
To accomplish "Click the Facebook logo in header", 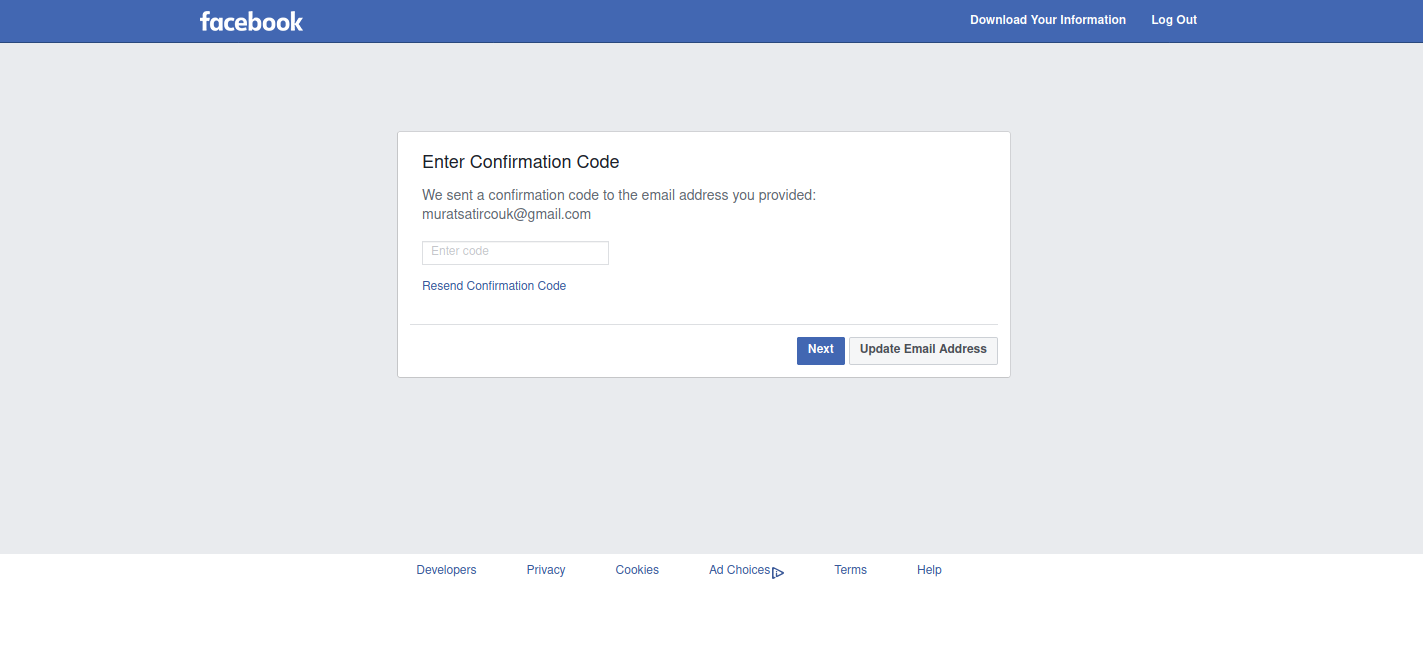I will click(x=251, y=21).
